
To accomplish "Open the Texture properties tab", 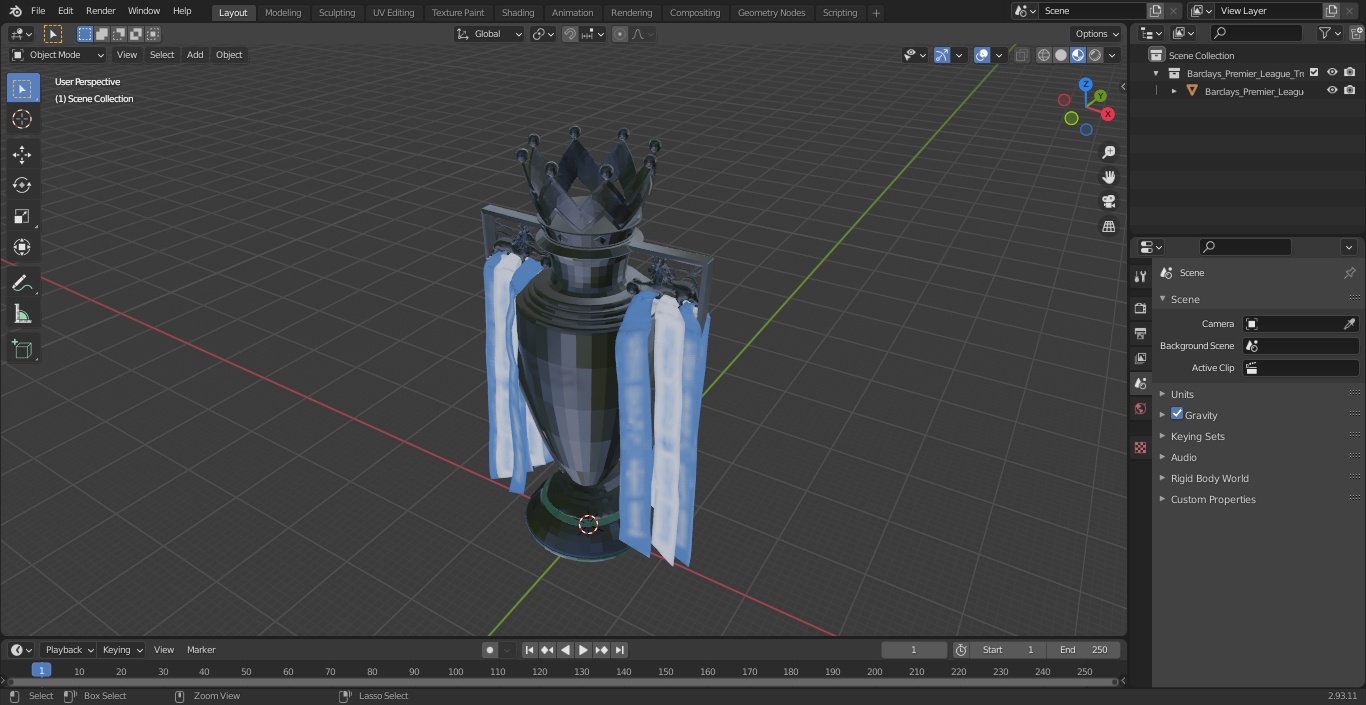I will click(x=1140, y=447).
